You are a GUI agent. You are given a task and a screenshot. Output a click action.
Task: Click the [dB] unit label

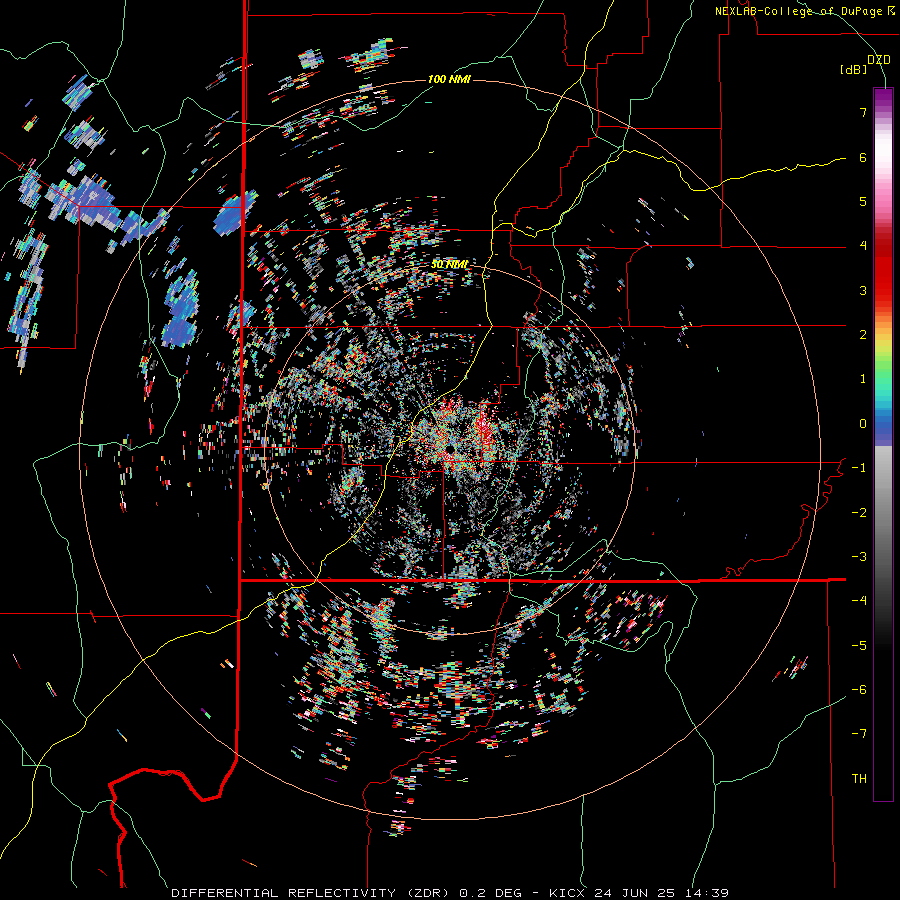(x=853, y=70)
